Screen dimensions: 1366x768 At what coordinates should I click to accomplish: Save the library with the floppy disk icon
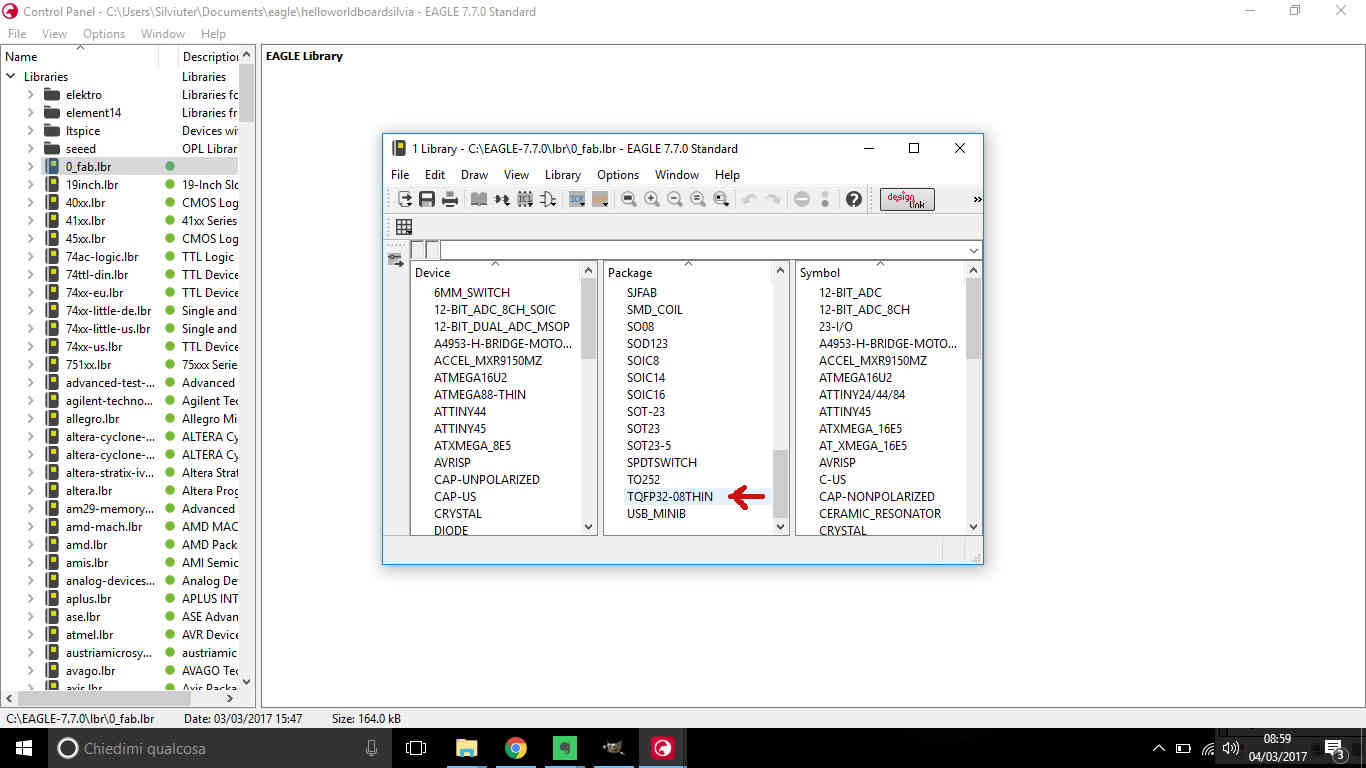coord(427,199)
